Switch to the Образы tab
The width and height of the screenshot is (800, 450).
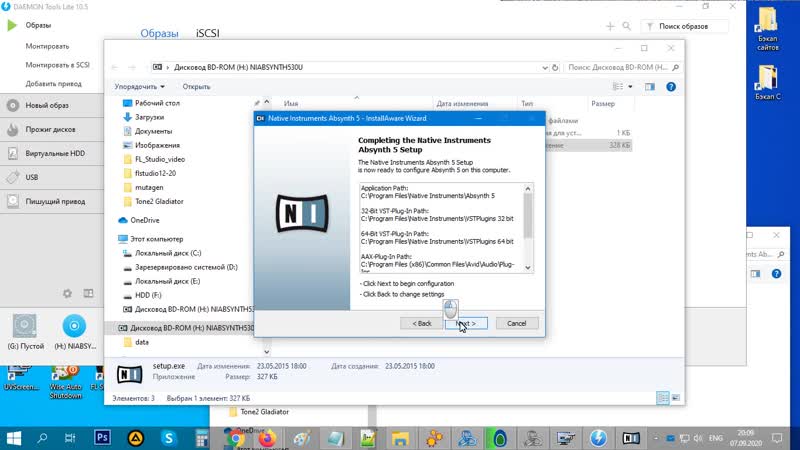pos(159,33)
